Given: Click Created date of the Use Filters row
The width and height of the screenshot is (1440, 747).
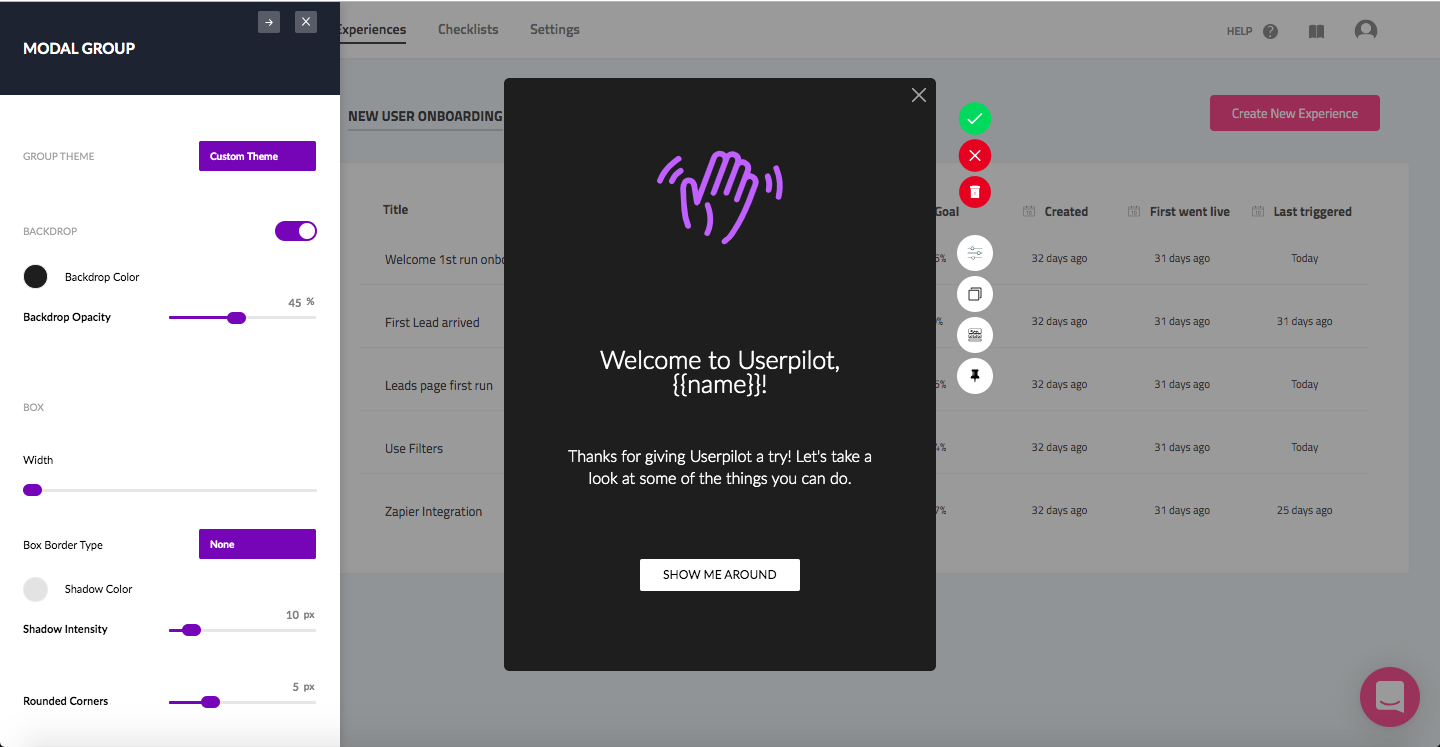Looking at the screenshot, I should point(1059,448).
